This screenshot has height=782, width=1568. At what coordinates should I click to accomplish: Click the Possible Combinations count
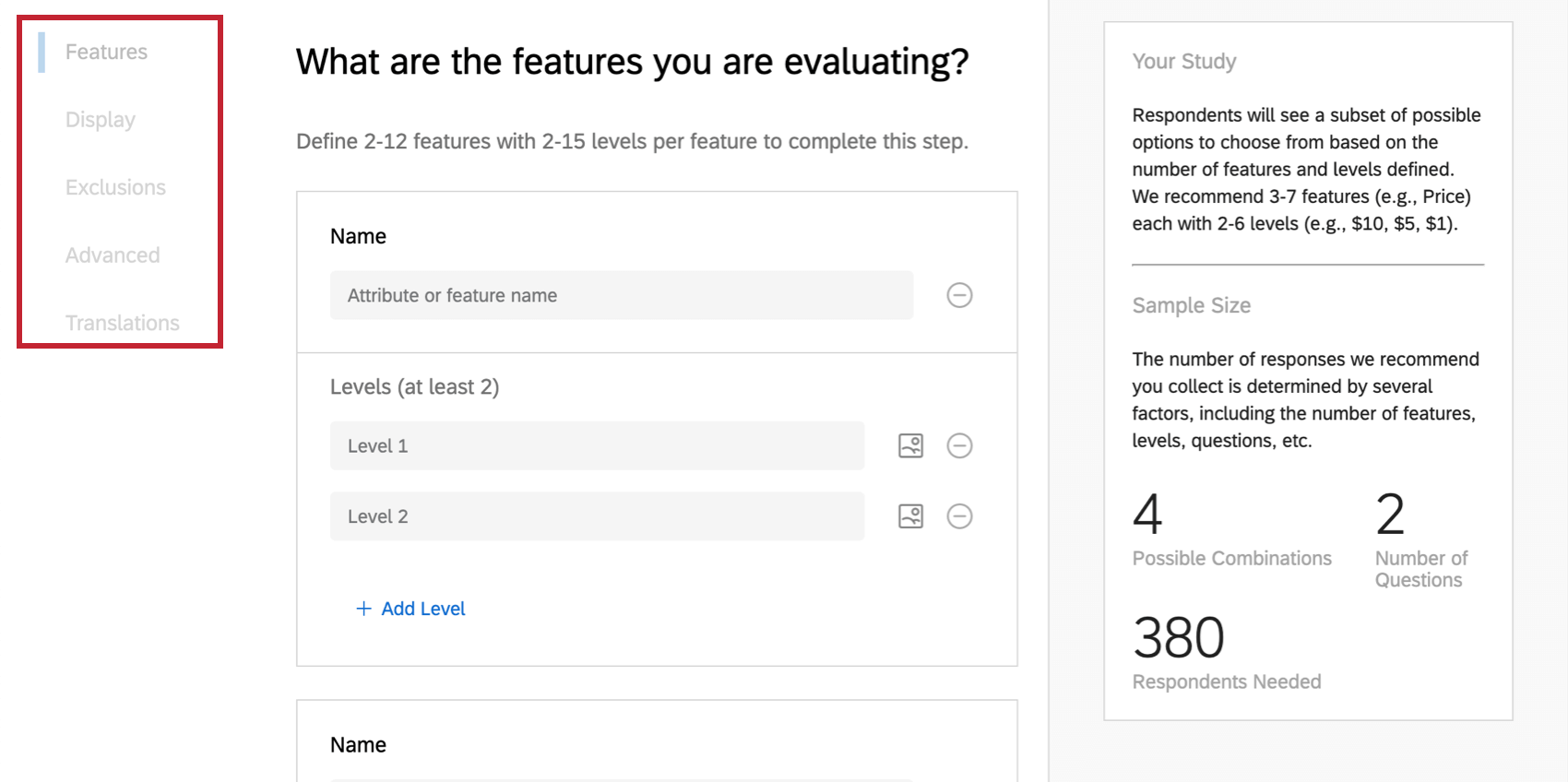[x=1147, y=515]
